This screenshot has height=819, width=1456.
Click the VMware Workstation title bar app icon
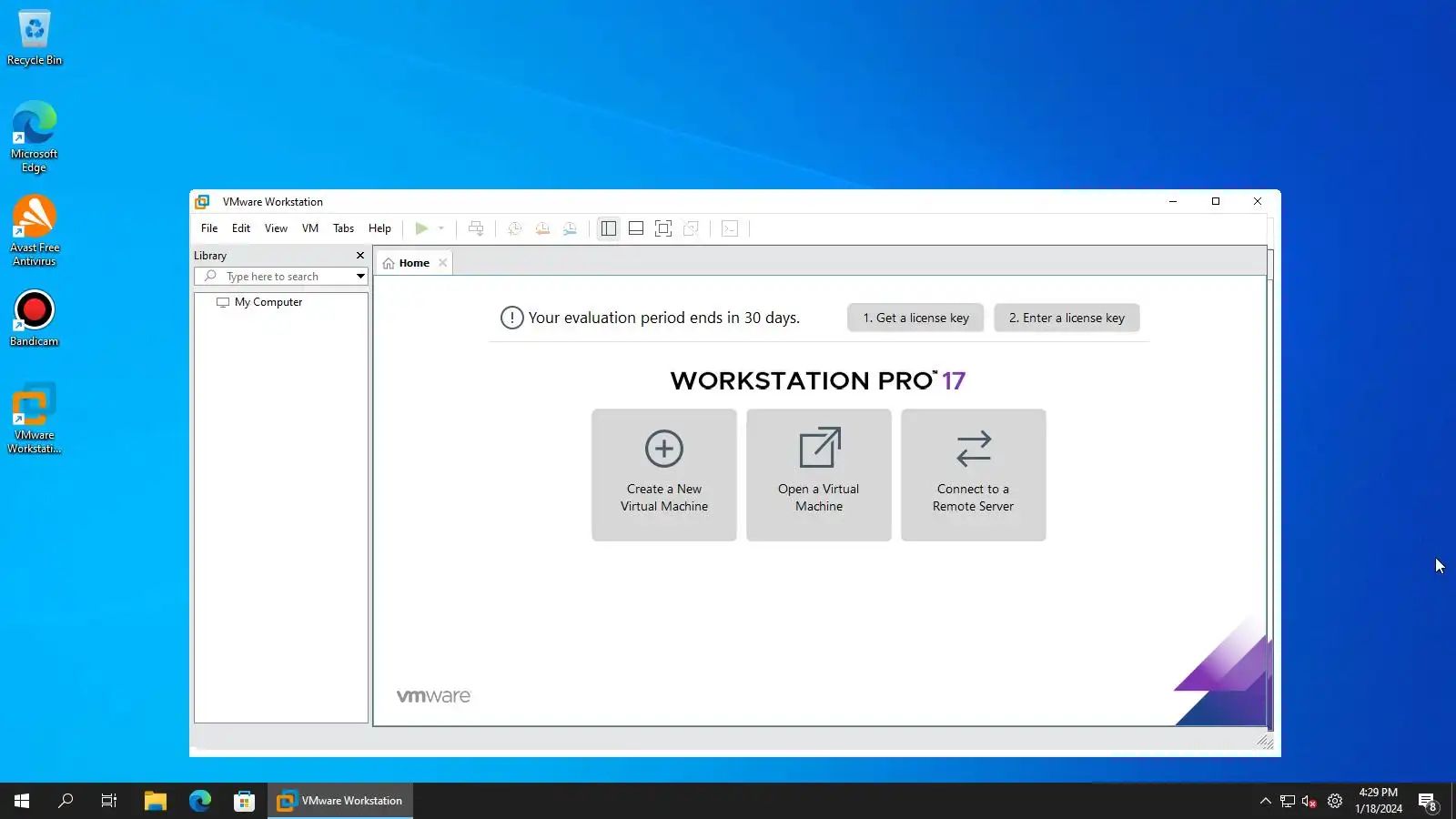(202, 202)
